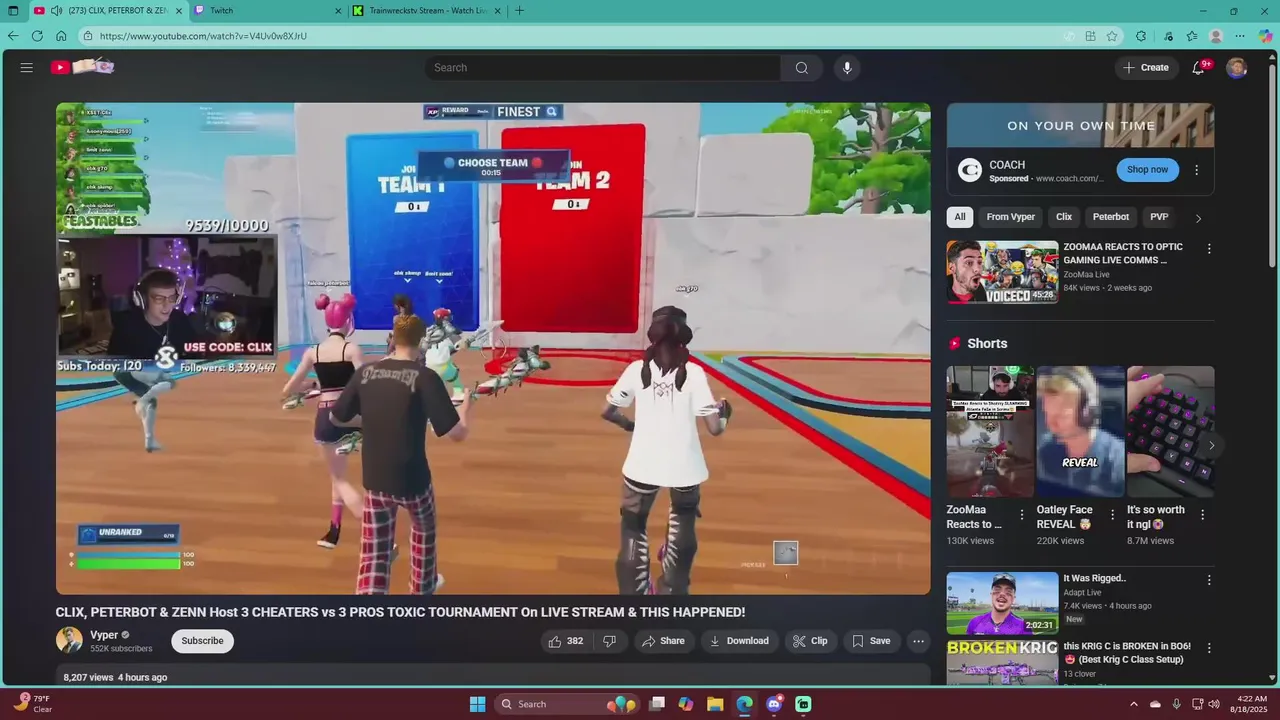Save video to playlist
This screenshot has width=1280, height=720.
pyautogui.click(x=870, y=641)
